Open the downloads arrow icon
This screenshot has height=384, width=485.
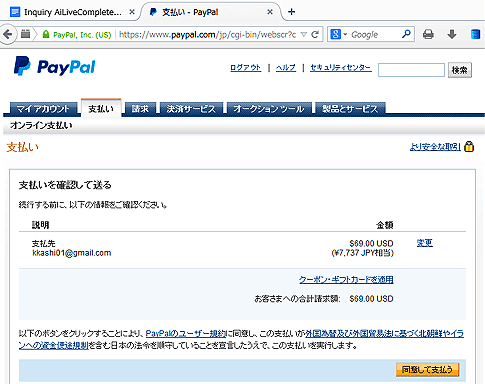pos(452,34)
